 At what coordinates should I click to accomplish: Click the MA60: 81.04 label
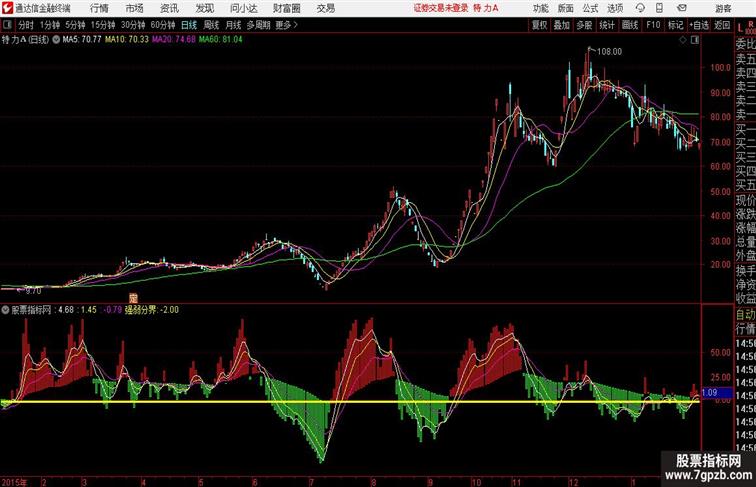click(x=220, y=40)
